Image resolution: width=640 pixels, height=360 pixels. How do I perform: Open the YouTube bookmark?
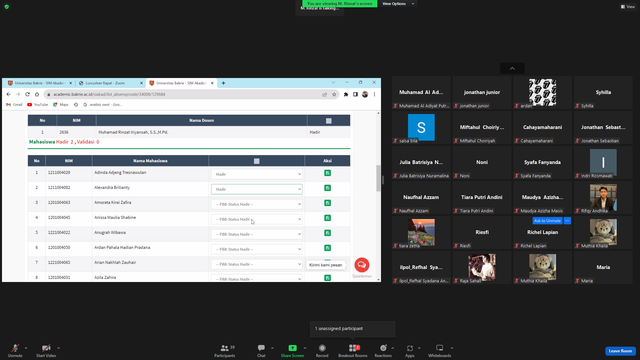(38, 104)
